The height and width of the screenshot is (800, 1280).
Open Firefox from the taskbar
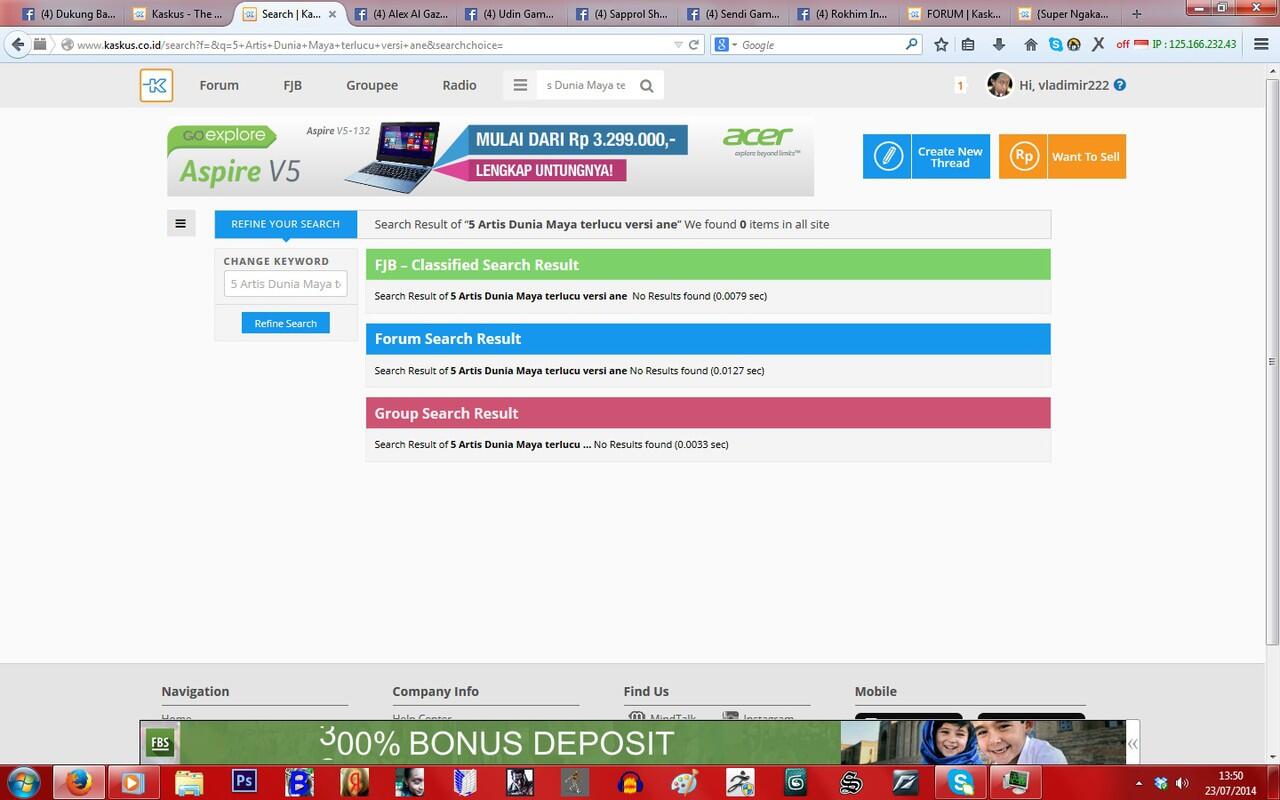click(x=78, y=782)
